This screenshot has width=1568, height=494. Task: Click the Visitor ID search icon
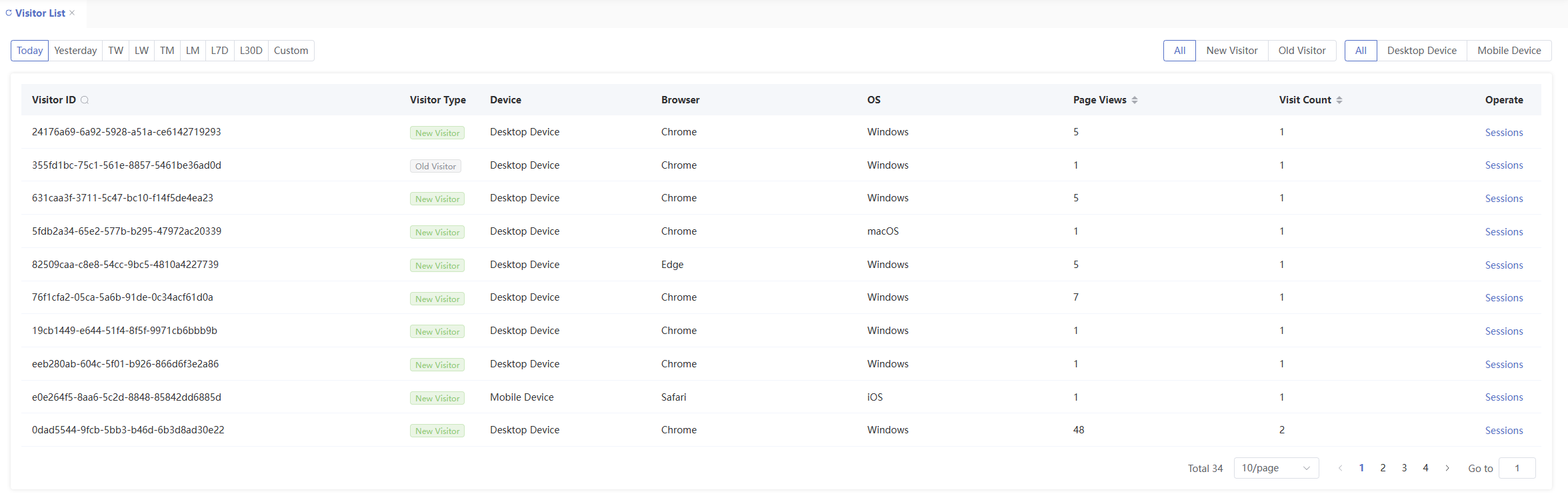pos(85,100)
